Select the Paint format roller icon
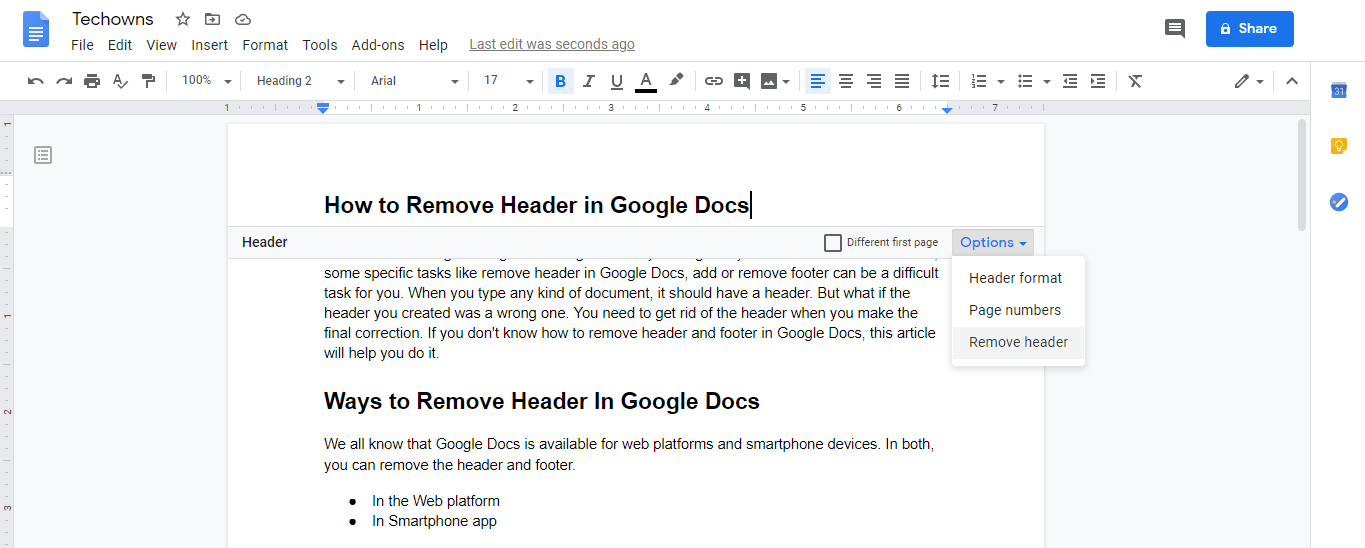 tap(148, 81)
